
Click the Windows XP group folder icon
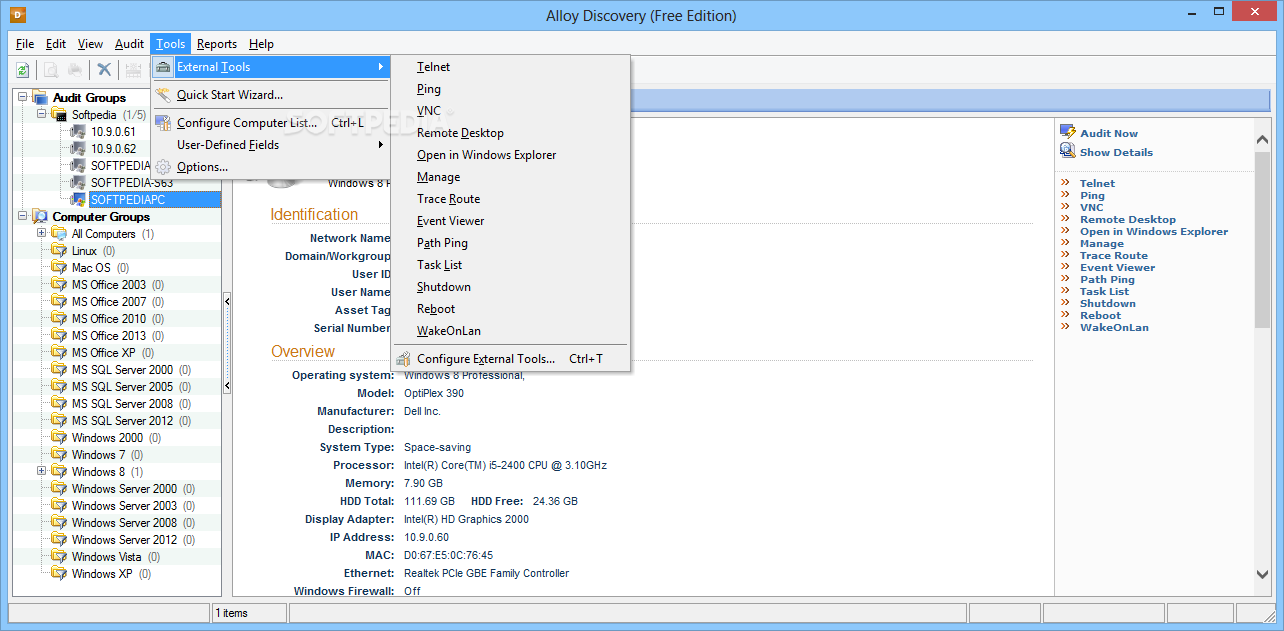point(59,574)
